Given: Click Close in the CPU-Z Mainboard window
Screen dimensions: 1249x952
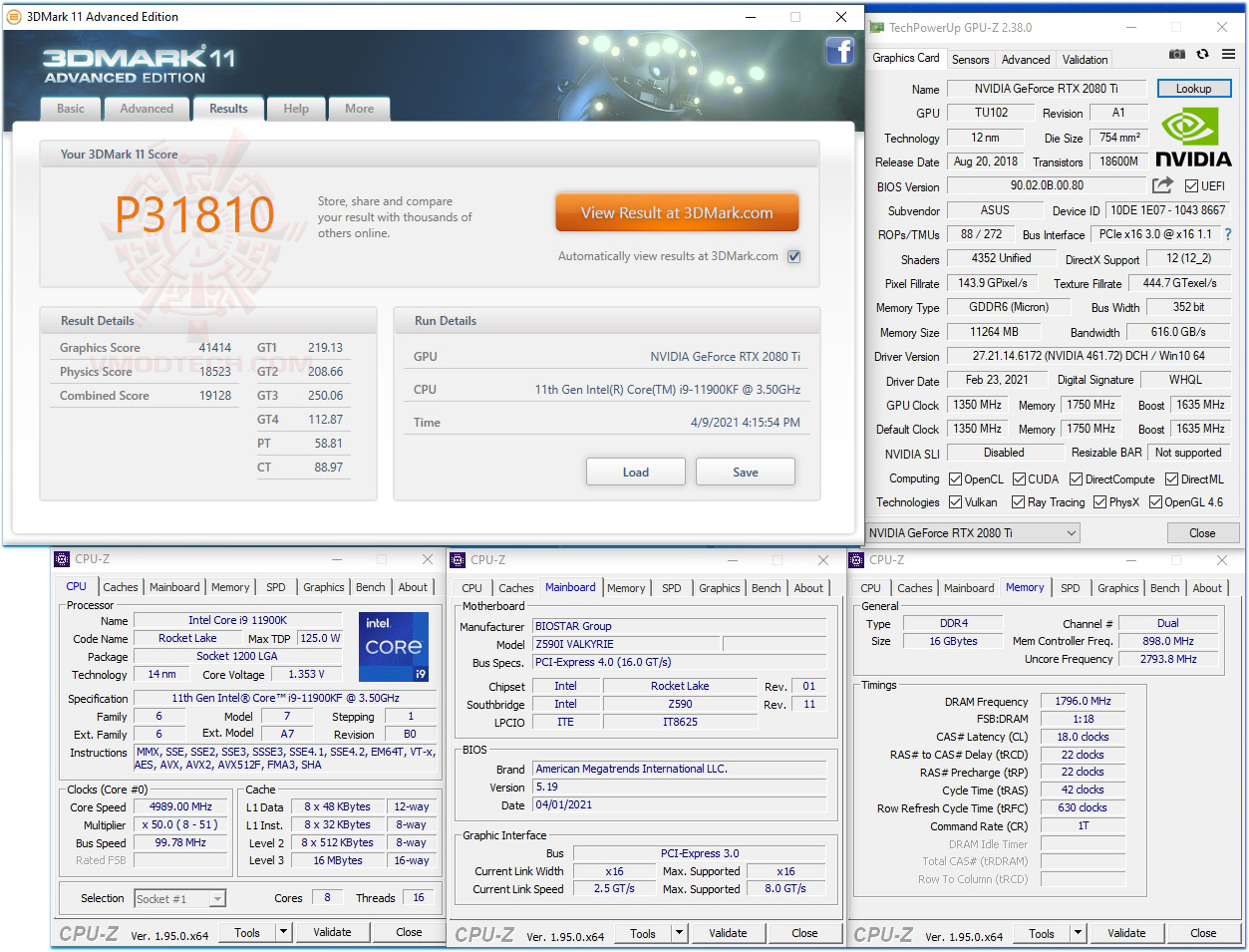Looking at the screenshot, I should tap(804, 934).
